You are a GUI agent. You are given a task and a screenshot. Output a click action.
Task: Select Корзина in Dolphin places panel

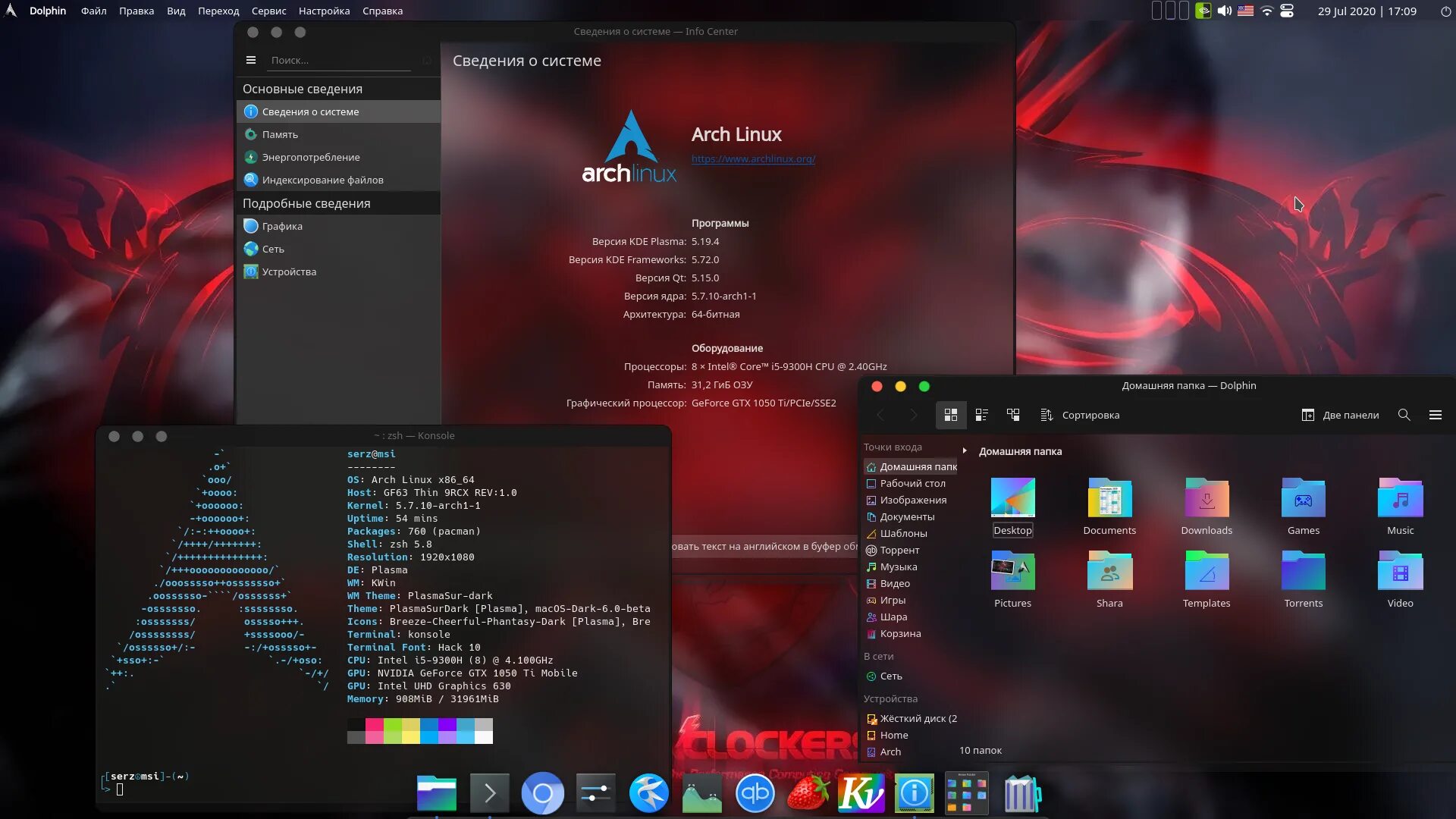tap(900, 633)
